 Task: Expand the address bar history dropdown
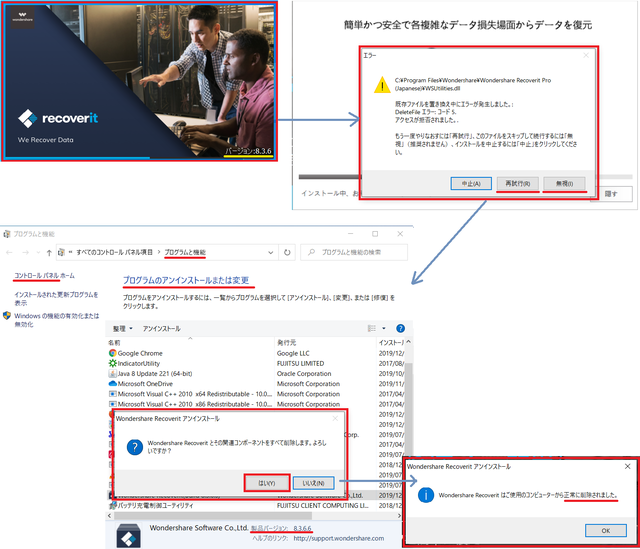click(x=270, y=253)
